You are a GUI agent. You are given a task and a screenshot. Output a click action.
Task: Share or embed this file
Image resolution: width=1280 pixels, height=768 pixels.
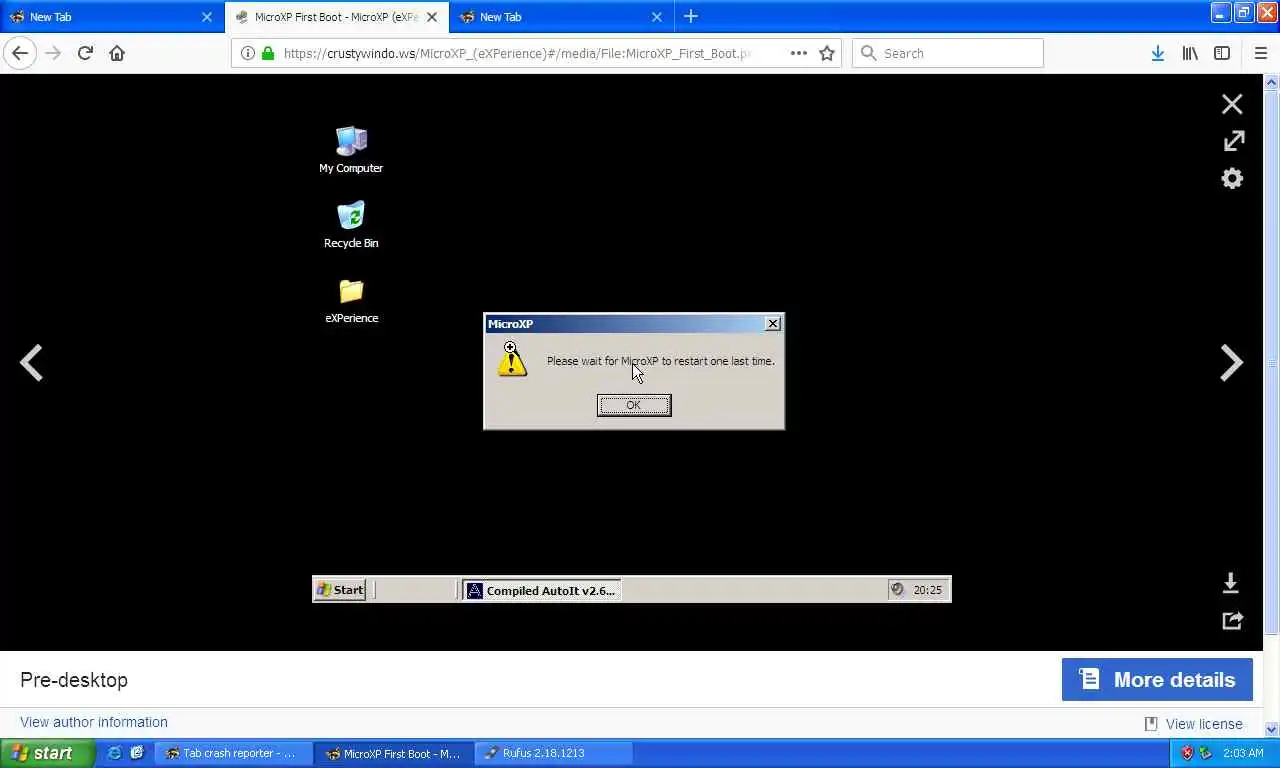(1232, 621)
